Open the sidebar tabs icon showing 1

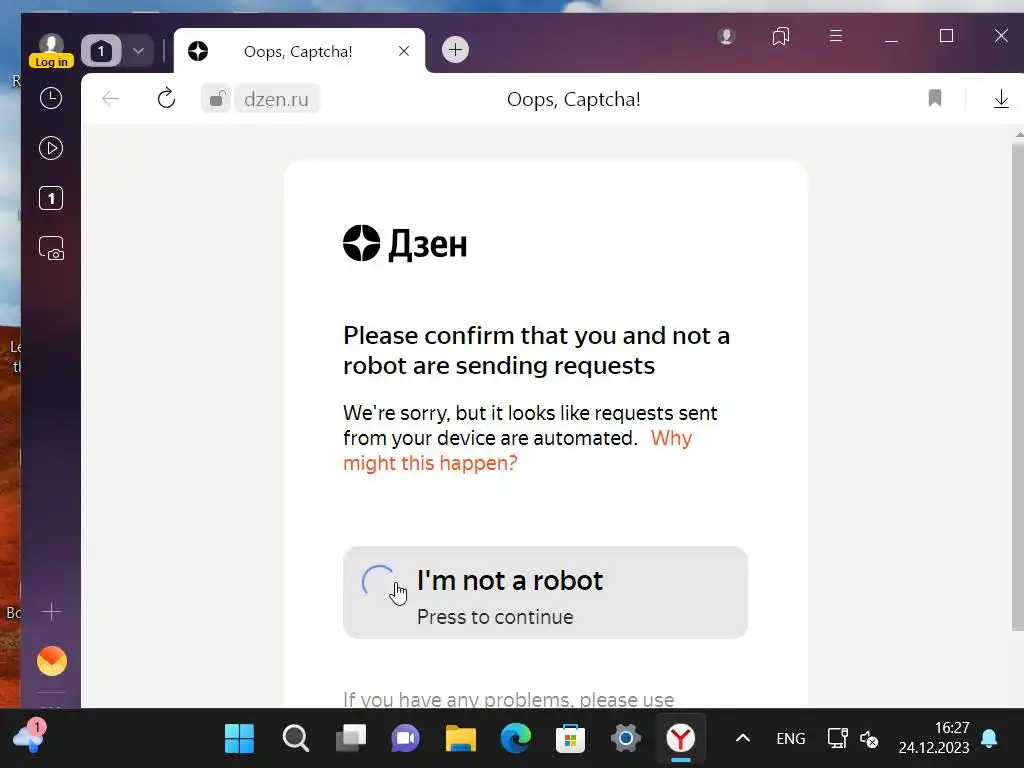(x=51, y=198)
